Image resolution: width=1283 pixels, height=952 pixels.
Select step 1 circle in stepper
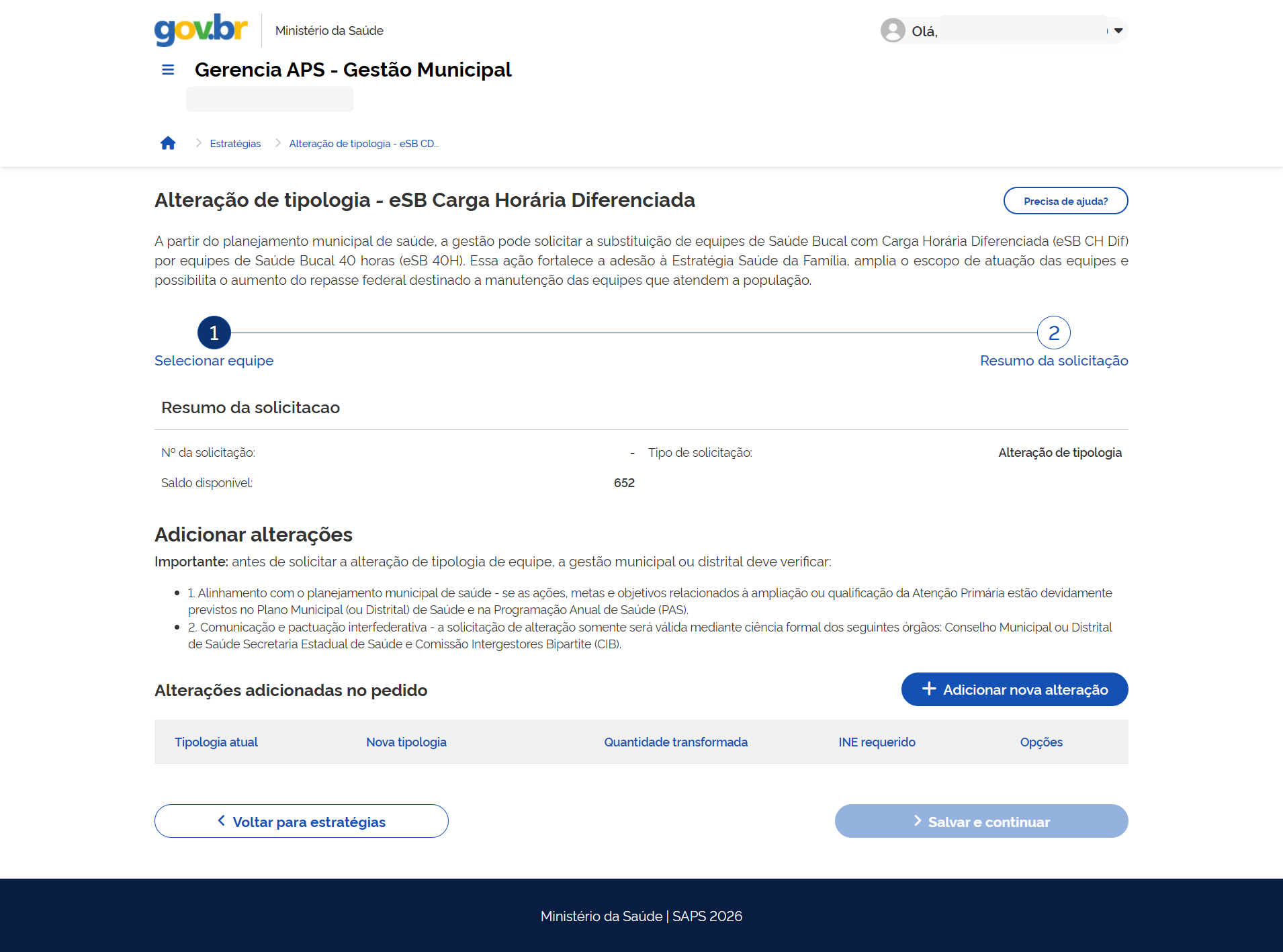coord(214,333)
